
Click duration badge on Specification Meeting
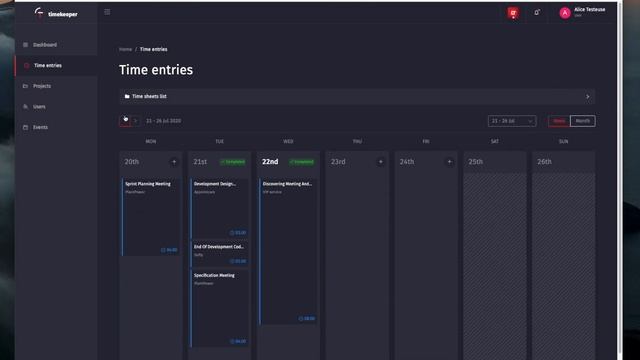point(238,341)
